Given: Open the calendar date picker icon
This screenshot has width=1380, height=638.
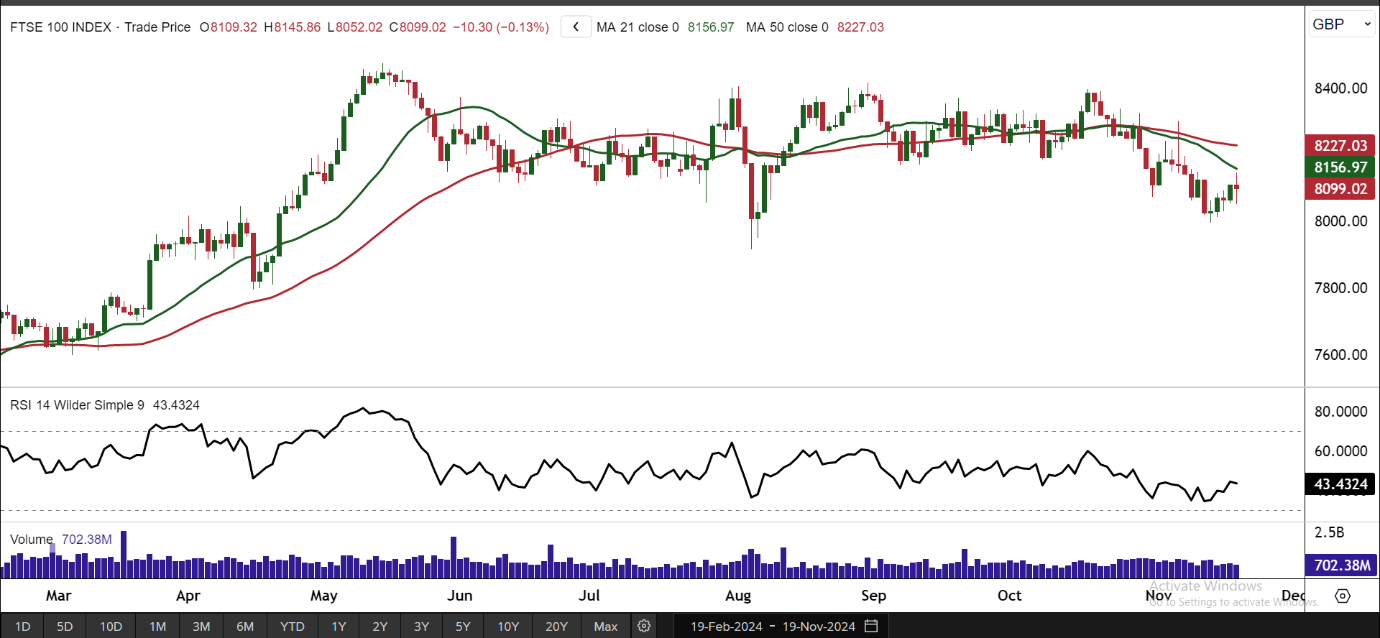Looking at the screenshot, I should click(872, 626).
